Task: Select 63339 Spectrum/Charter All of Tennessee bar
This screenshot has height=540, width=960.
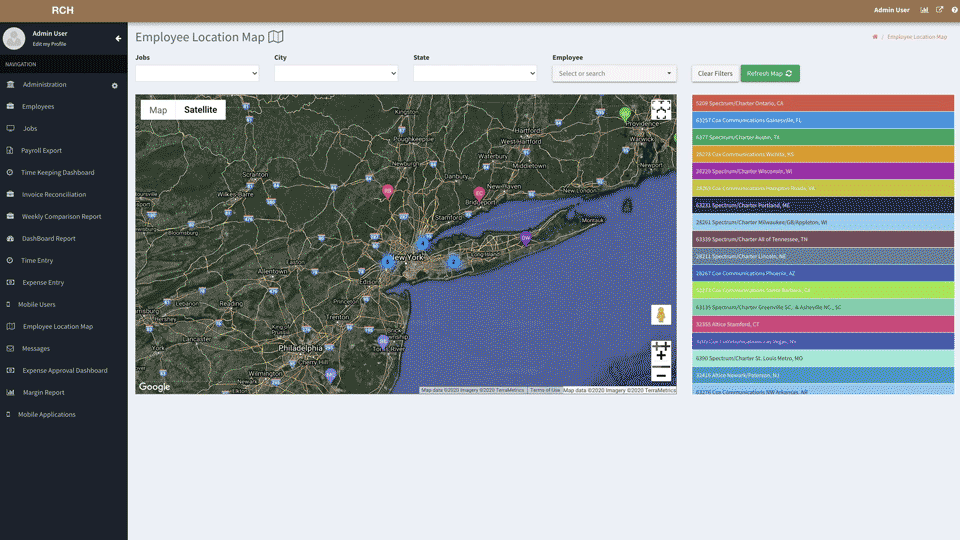Action: [x=823, y=239]
